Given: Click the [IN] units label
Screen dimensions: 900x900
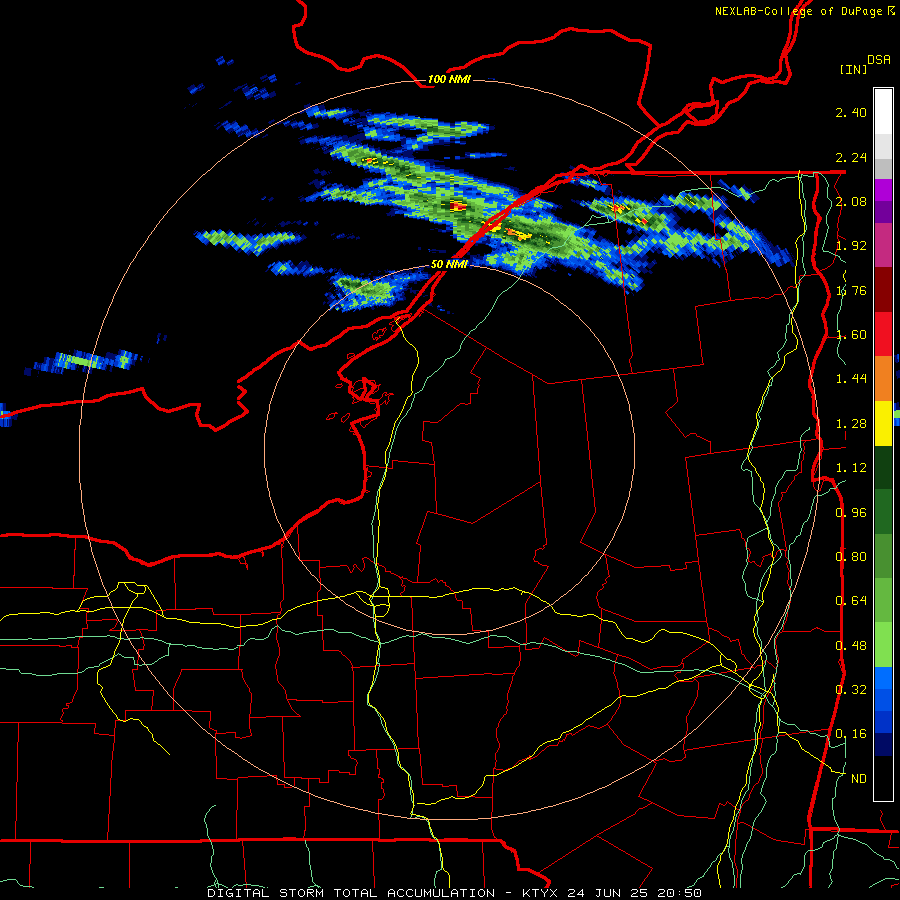Looking at the screenshot, I should pos(854,69).
